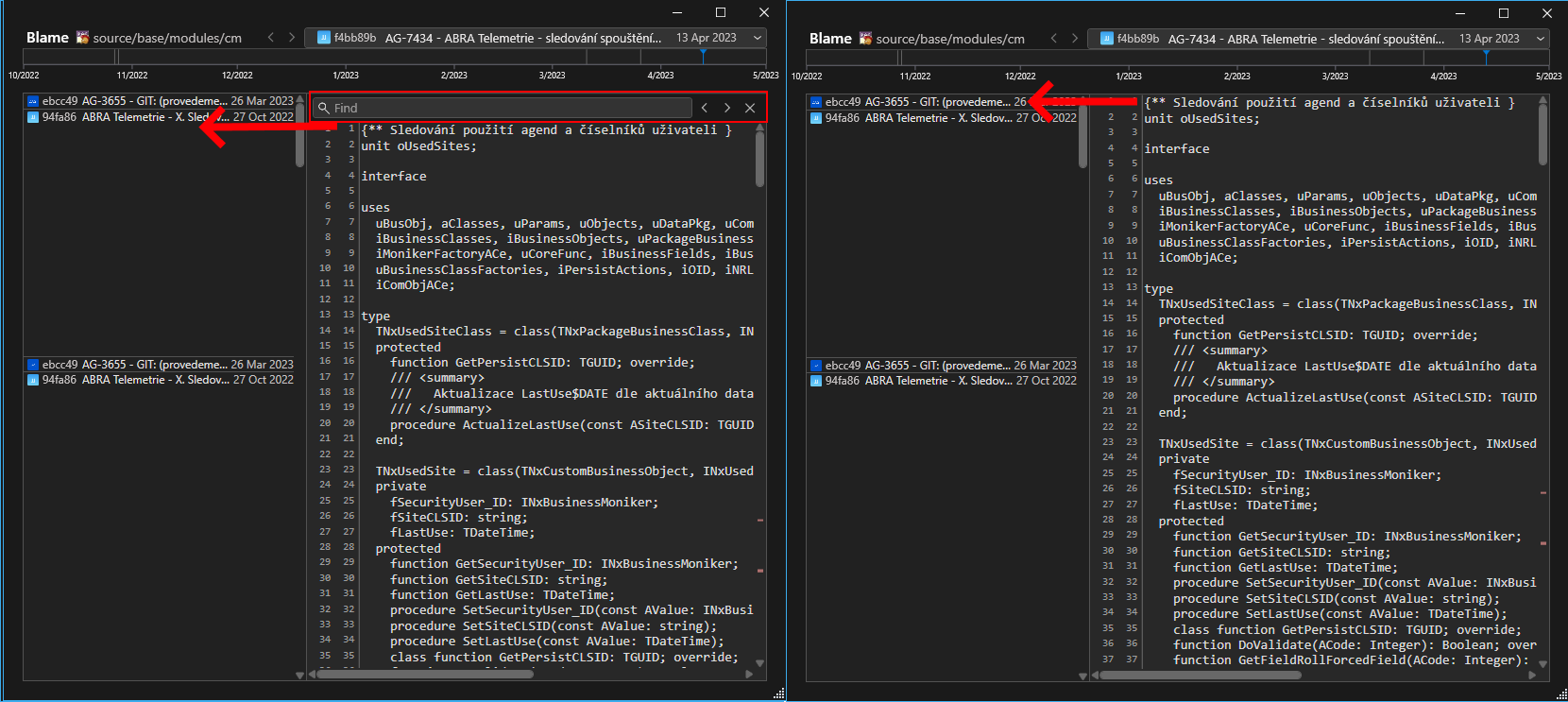This screenshot has width=1568, height=702.
Task: Click 'iComObjACe;' line in left window
Action: [x=415, y=284]
